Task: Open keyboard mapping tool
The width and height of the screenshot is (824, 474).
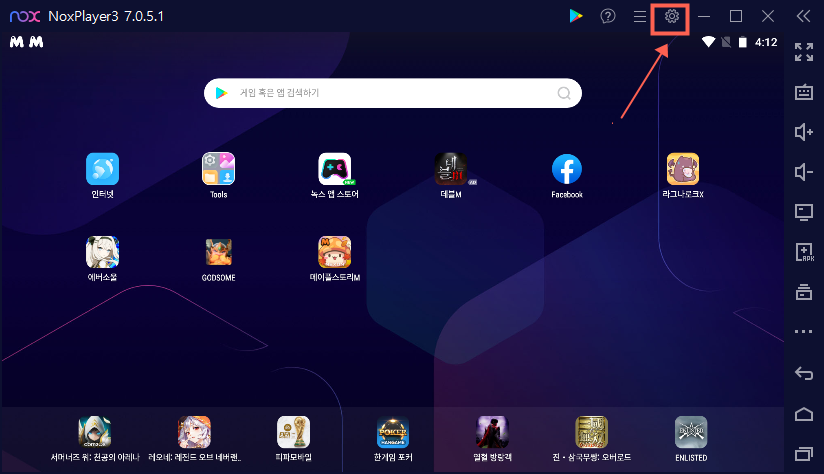Action: (x=804, y=92)
